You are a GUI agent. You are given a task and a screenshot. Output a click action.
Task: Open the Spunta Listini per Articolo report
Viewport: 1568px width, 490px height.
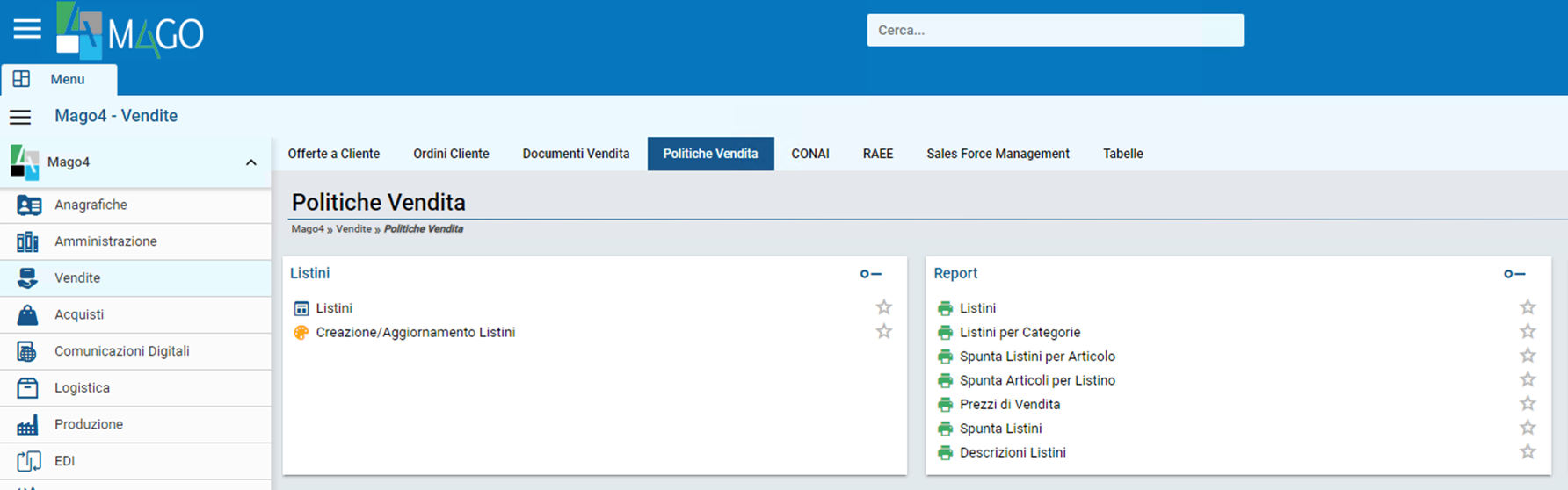(1037, 357)
